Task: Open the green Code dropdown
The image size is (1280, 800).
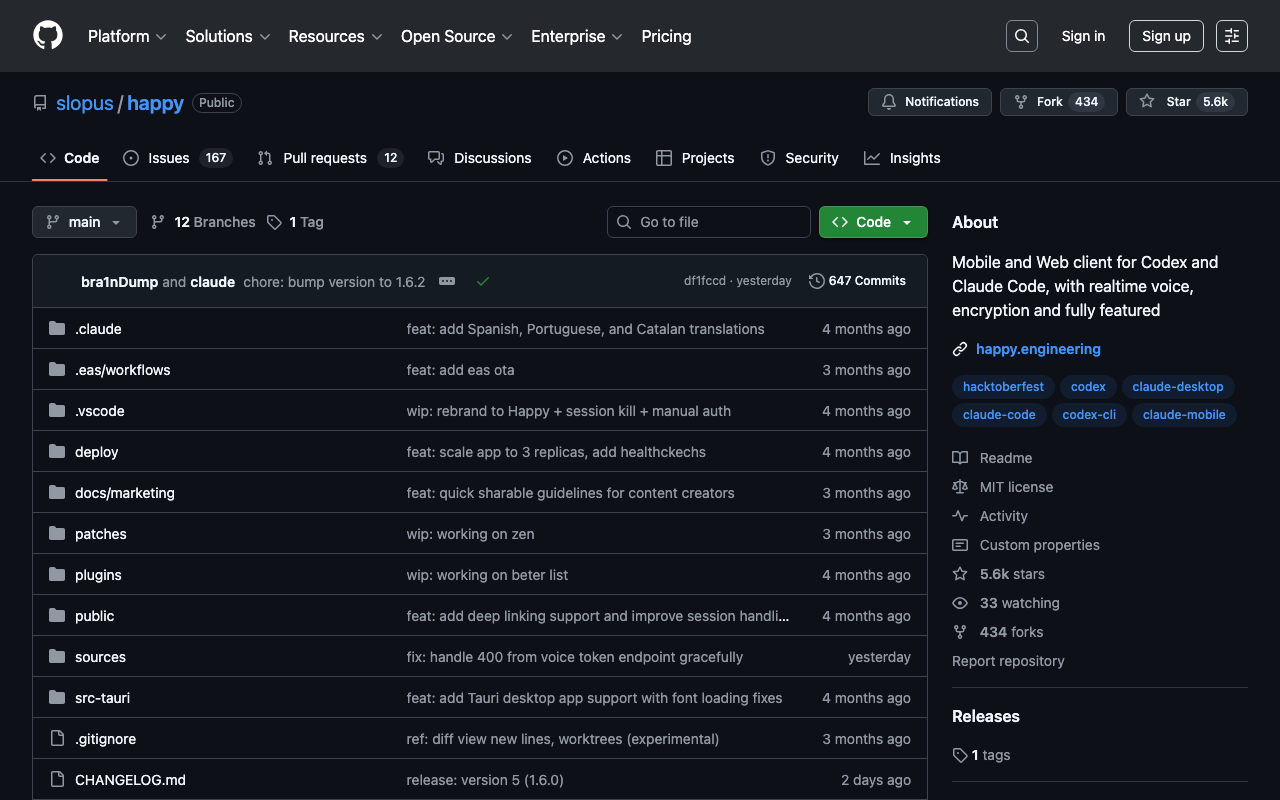Action: pyautogui.click(x=873, y=222)
